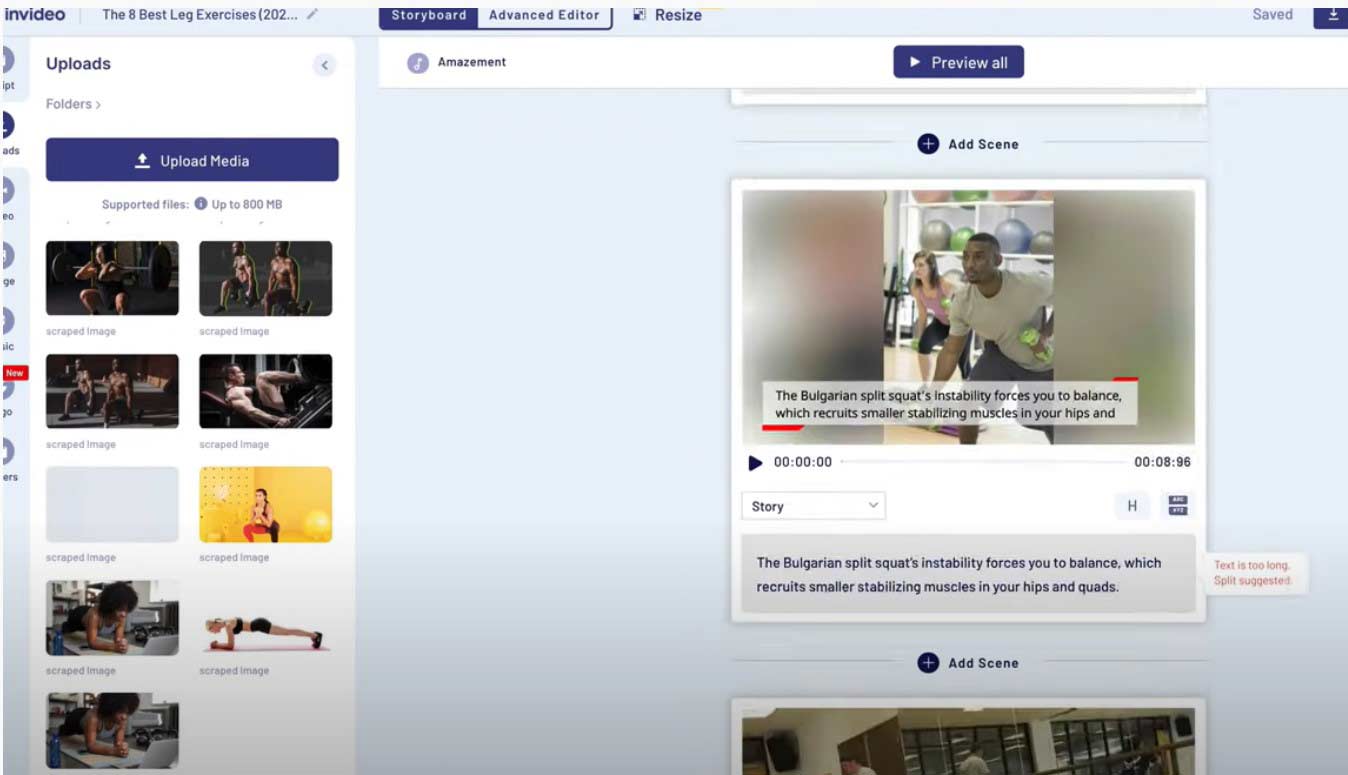
Task: Expand the Folders breadcrumb
Action: [73, 104]
